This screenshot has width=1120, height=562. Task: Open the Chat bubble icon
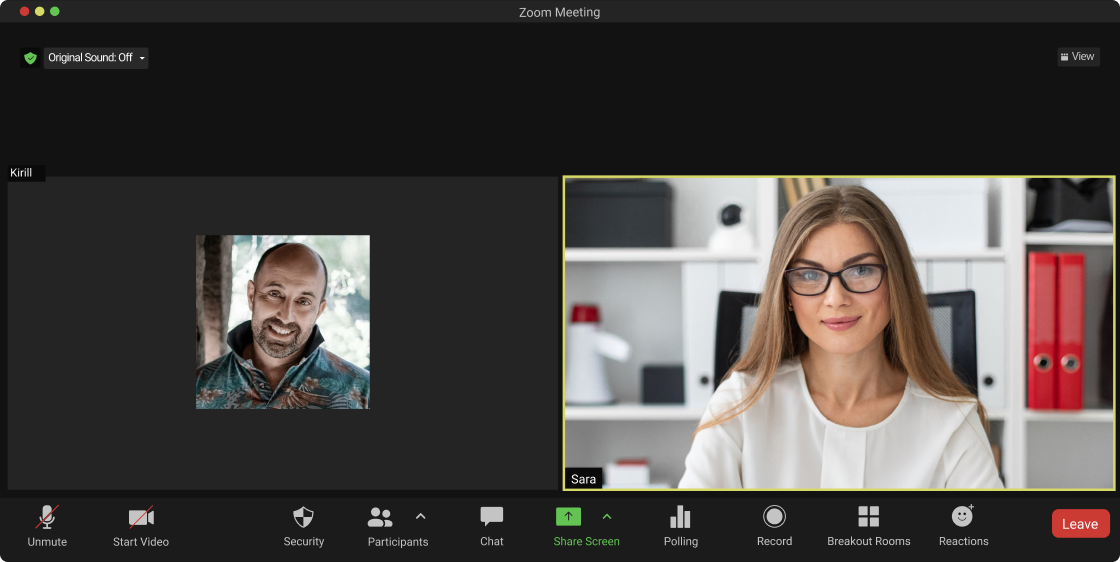tap(491, 518)
